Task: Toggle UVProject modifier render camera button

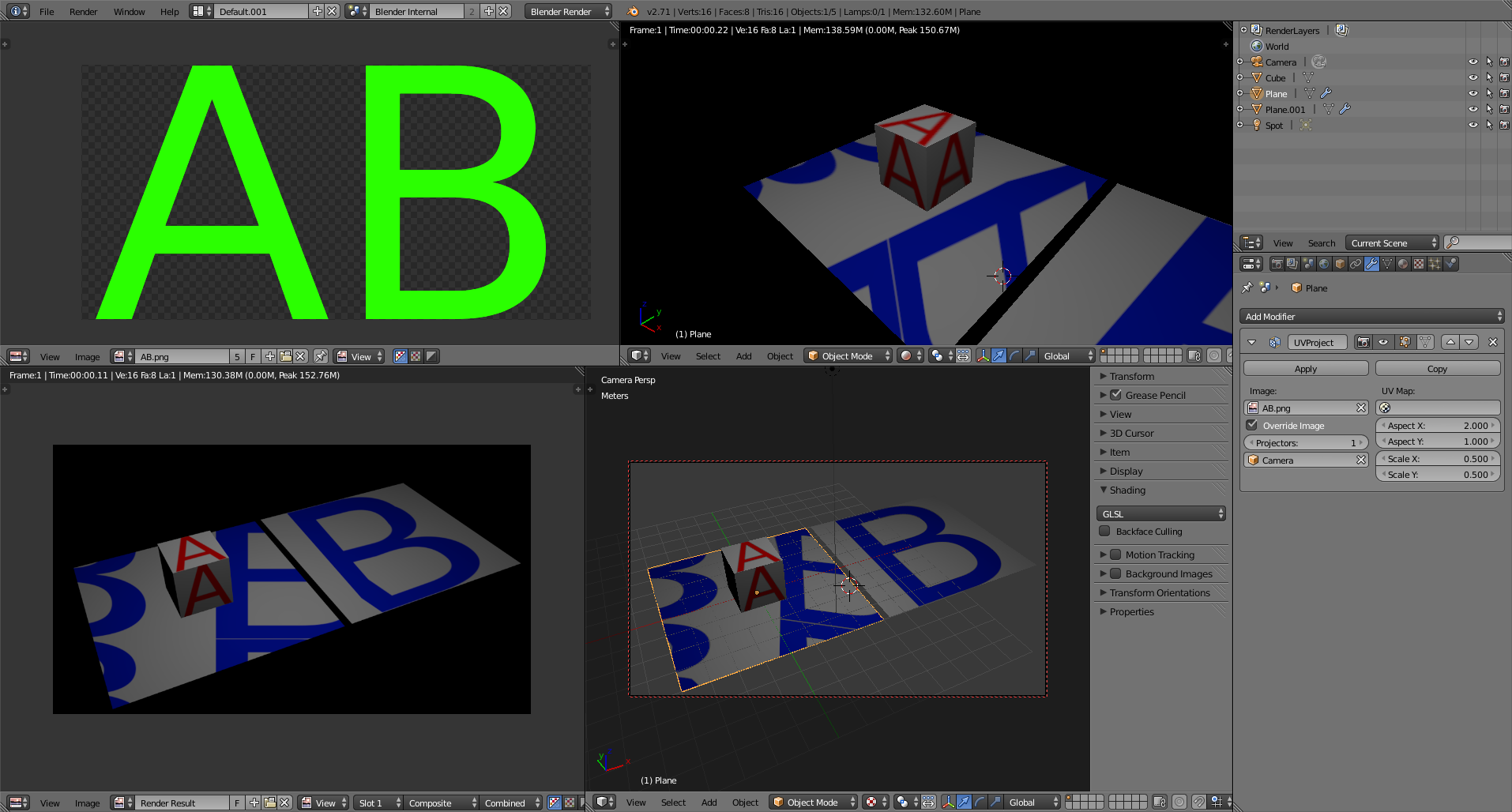Action: [1363, 342]
